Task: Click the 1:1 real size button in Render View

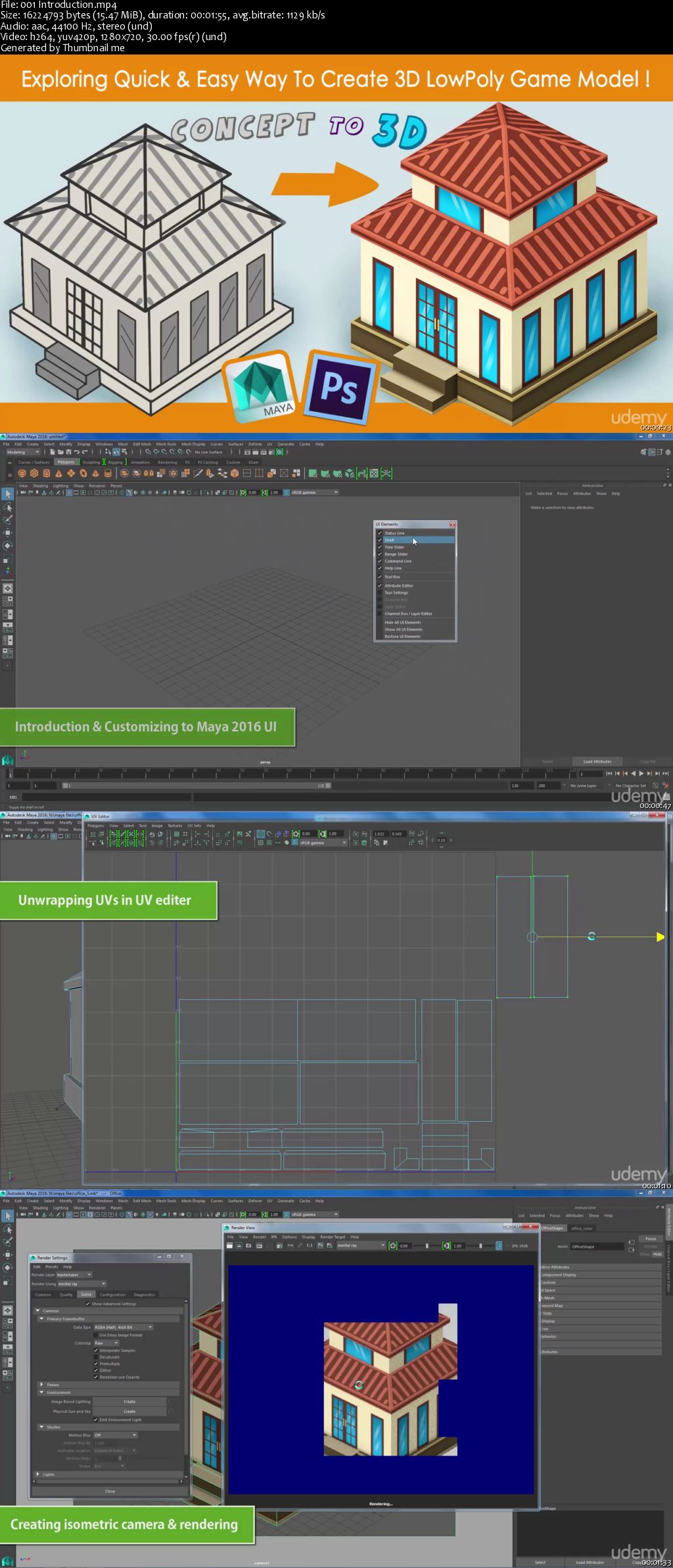Action: (310, 1245)
